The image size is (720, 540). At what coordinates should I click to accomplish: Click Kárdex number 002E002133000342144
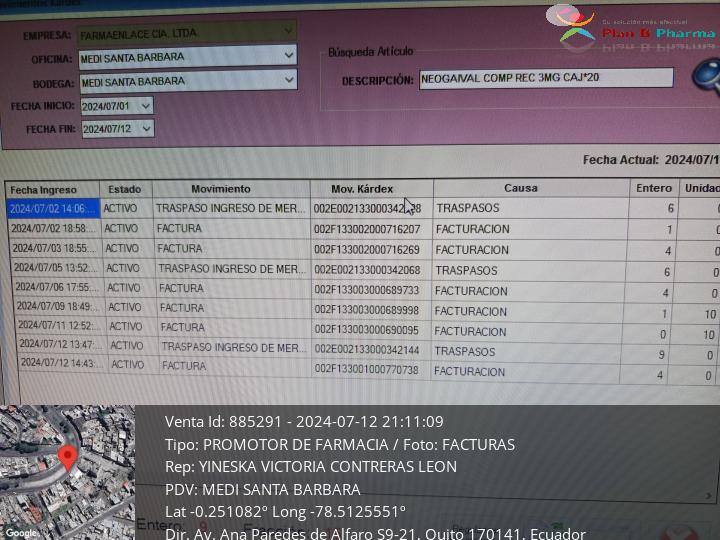point(367,350)
